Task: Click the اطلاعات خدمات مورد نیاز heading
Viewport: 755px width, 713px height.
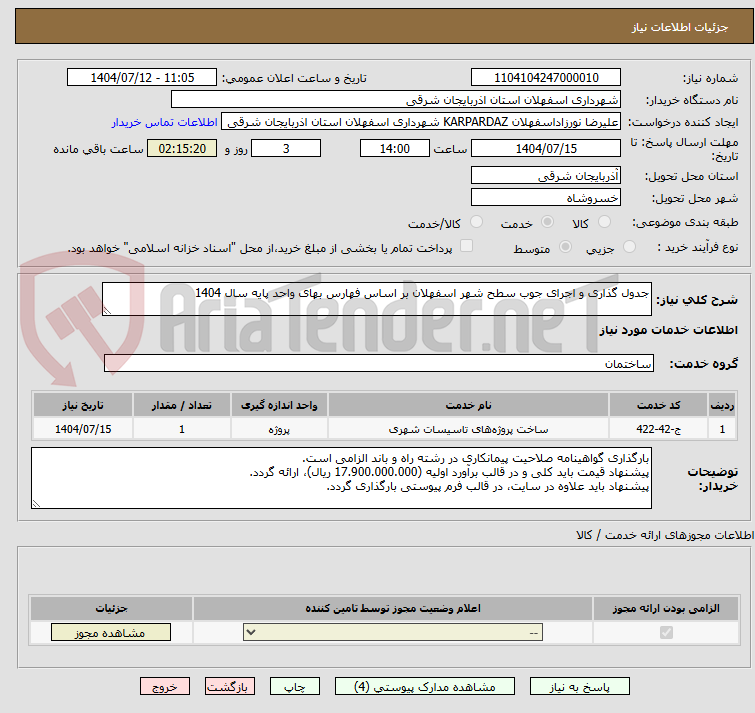Action: 668,330
